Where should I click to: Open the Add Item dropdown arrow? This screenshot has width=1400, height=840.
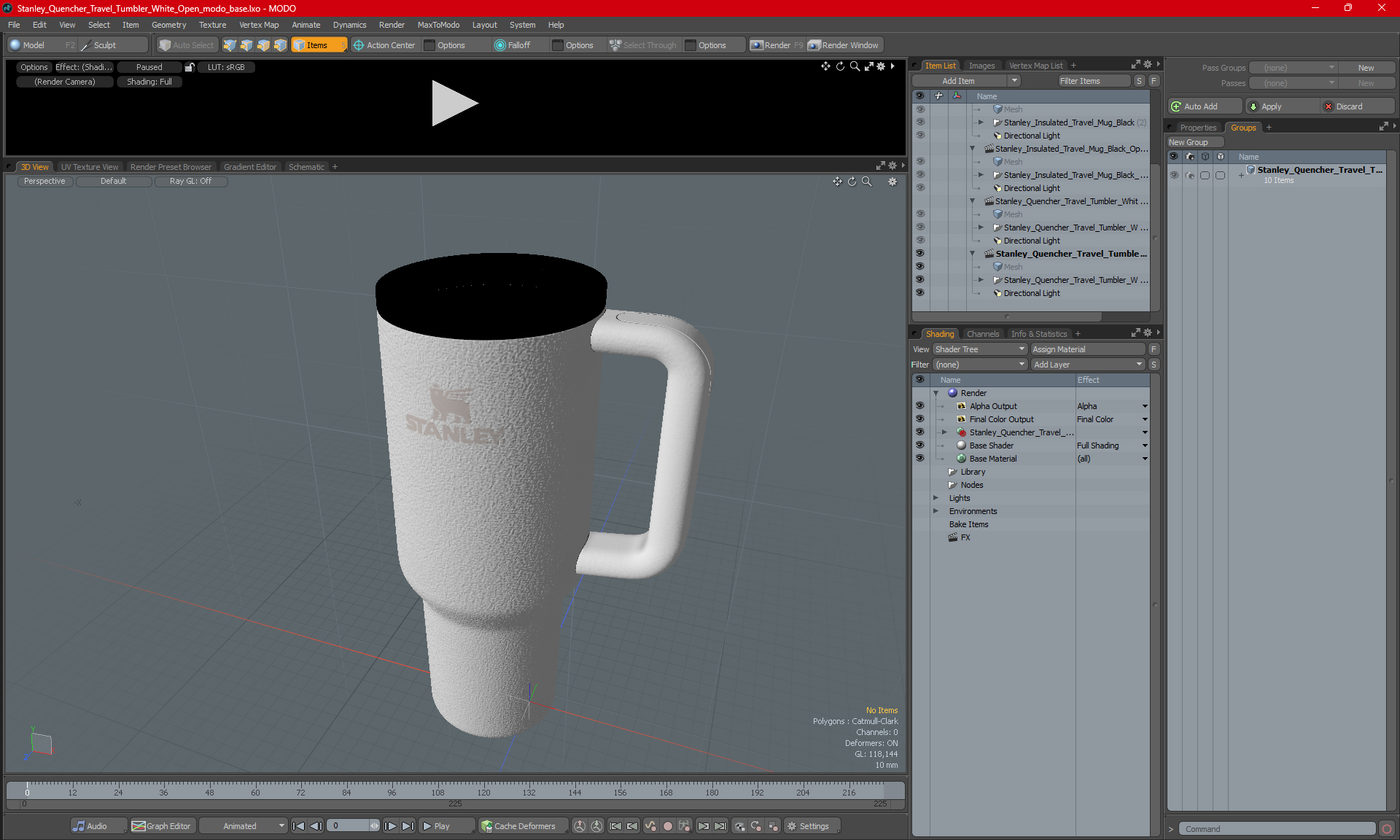click(x=1014, y=81)
